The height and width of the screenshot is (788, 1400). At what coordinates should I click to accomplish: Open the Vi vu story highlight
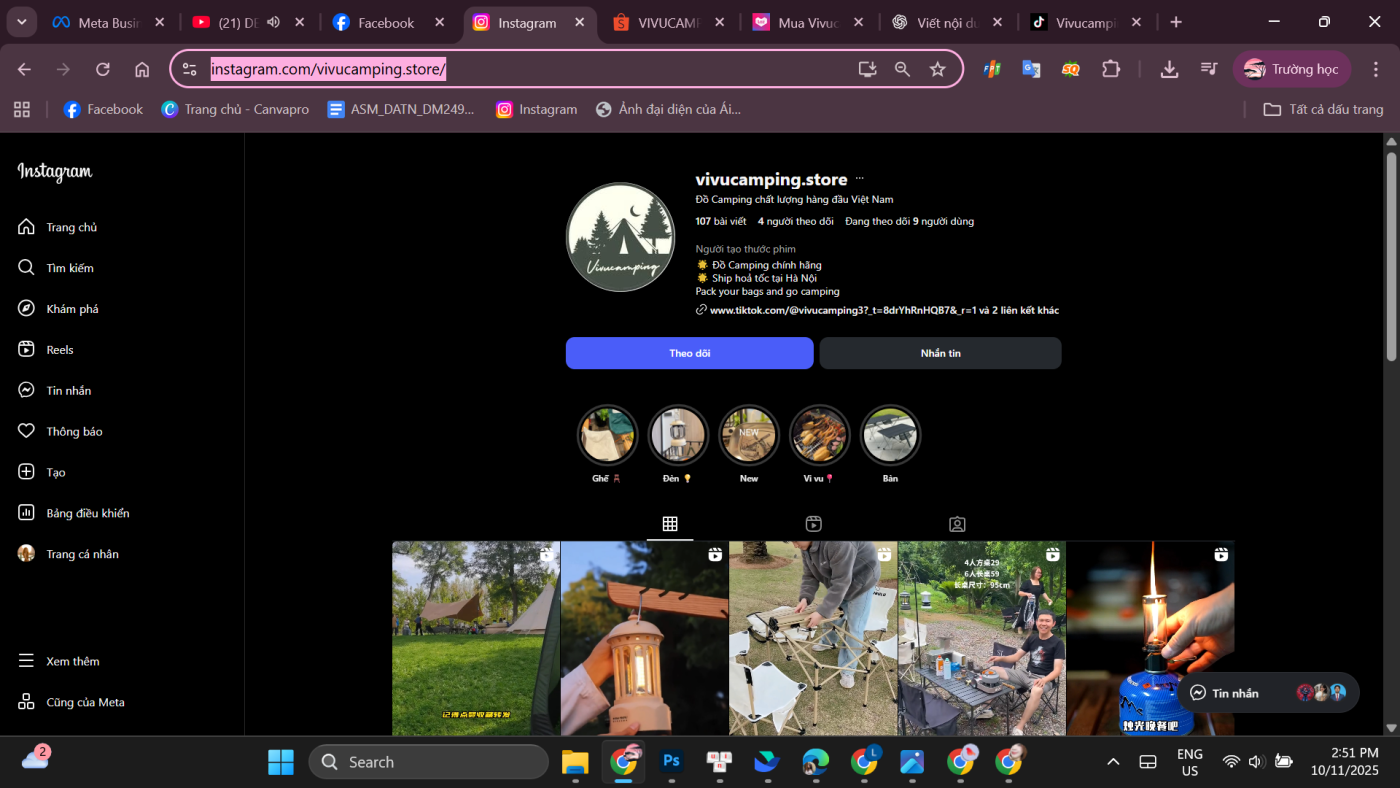tap(820, 435)
